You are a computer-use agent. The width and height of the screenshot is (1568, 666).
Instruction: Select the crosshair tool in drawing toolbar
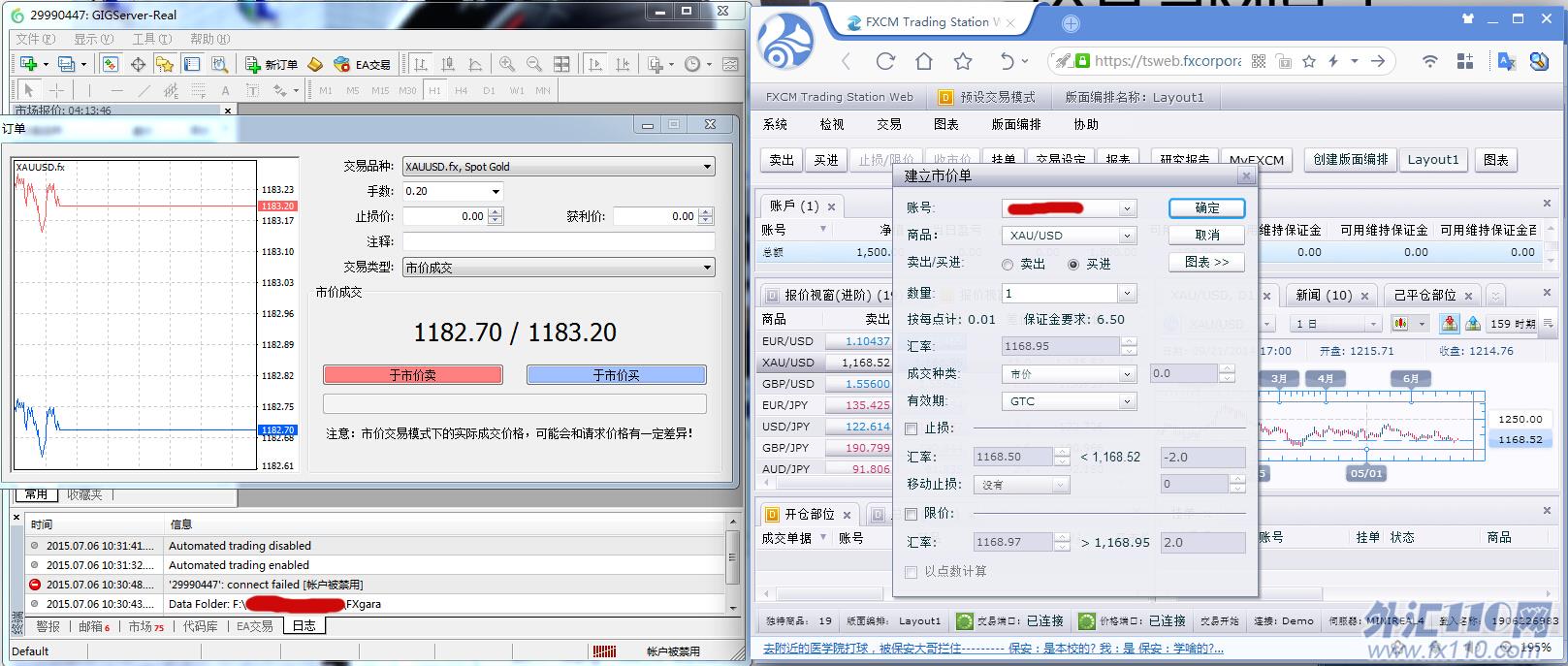[x=56, y=90]
